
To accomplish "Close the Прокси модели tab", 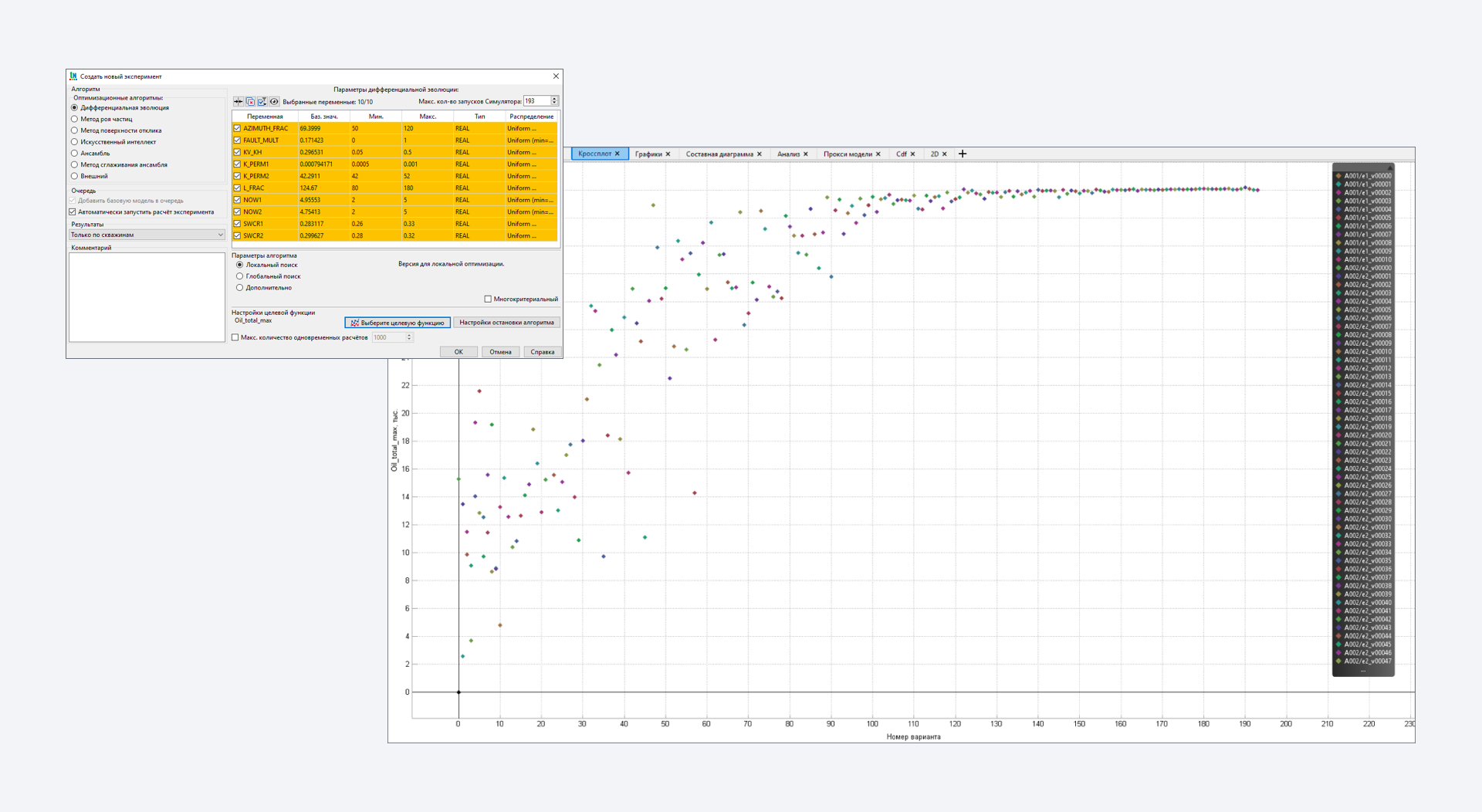I will coord(878,154).
